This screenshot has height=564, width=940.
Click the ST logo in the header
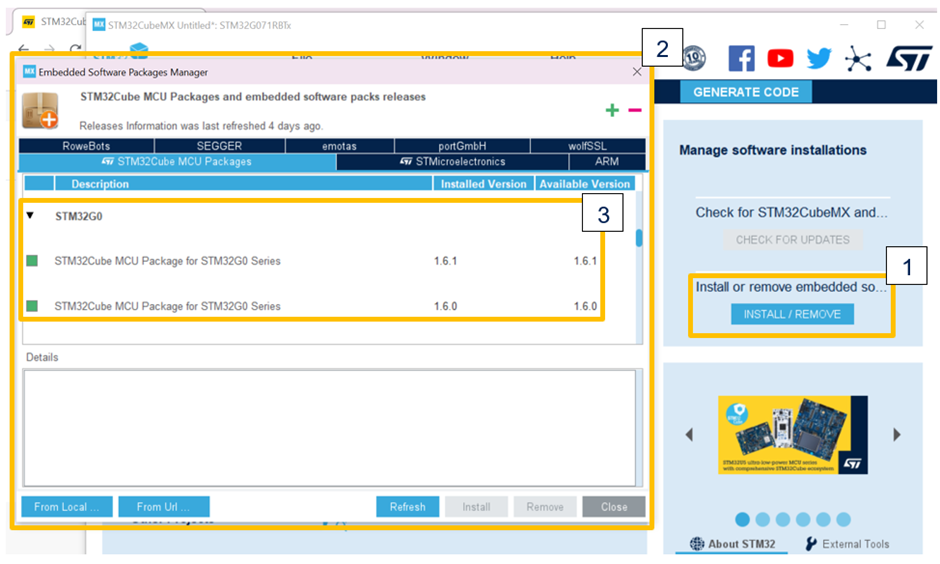(x=909, y=58)
